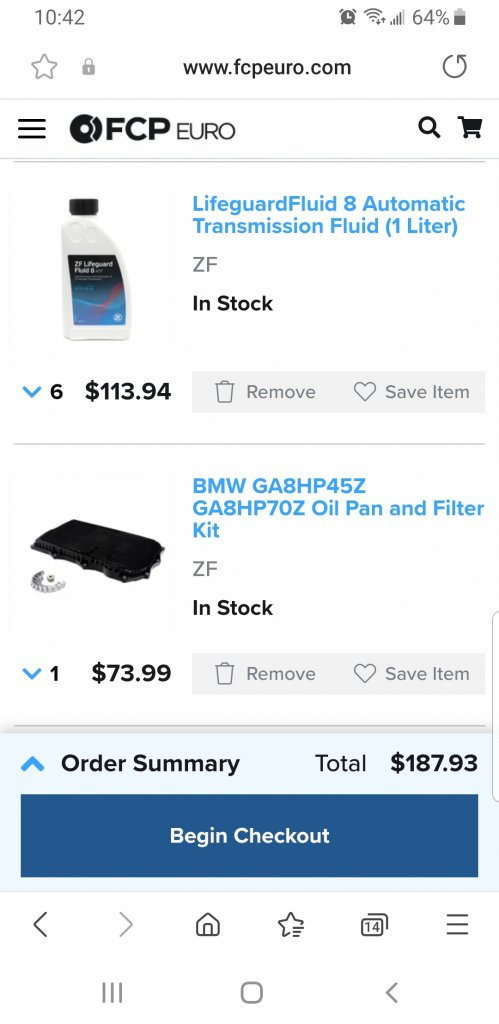Begin Checkout
499x1024 pixels.
tap(250, 835)
